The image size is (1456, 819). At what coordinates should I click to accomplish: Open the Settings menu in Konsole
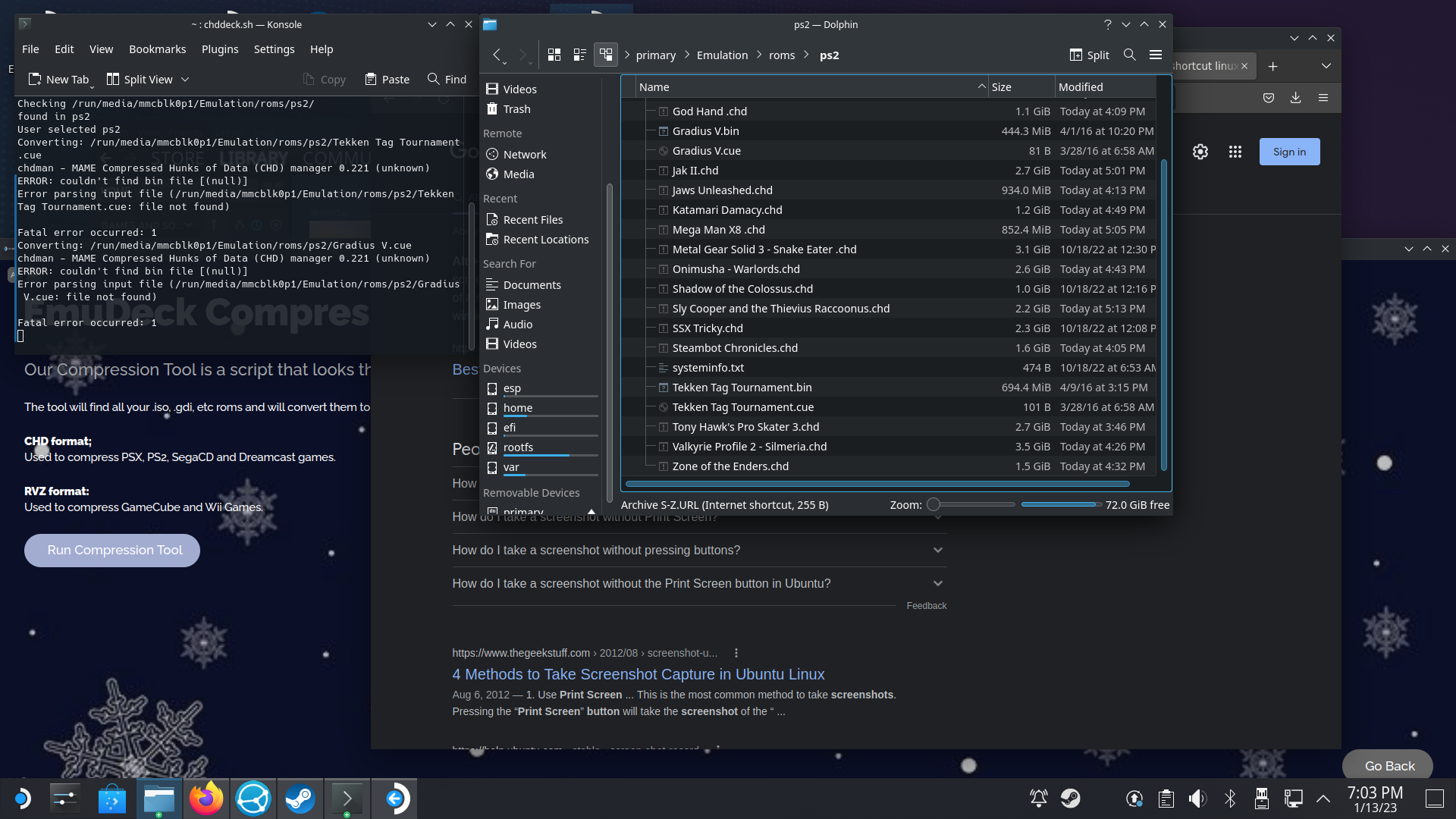click(274, 49)
